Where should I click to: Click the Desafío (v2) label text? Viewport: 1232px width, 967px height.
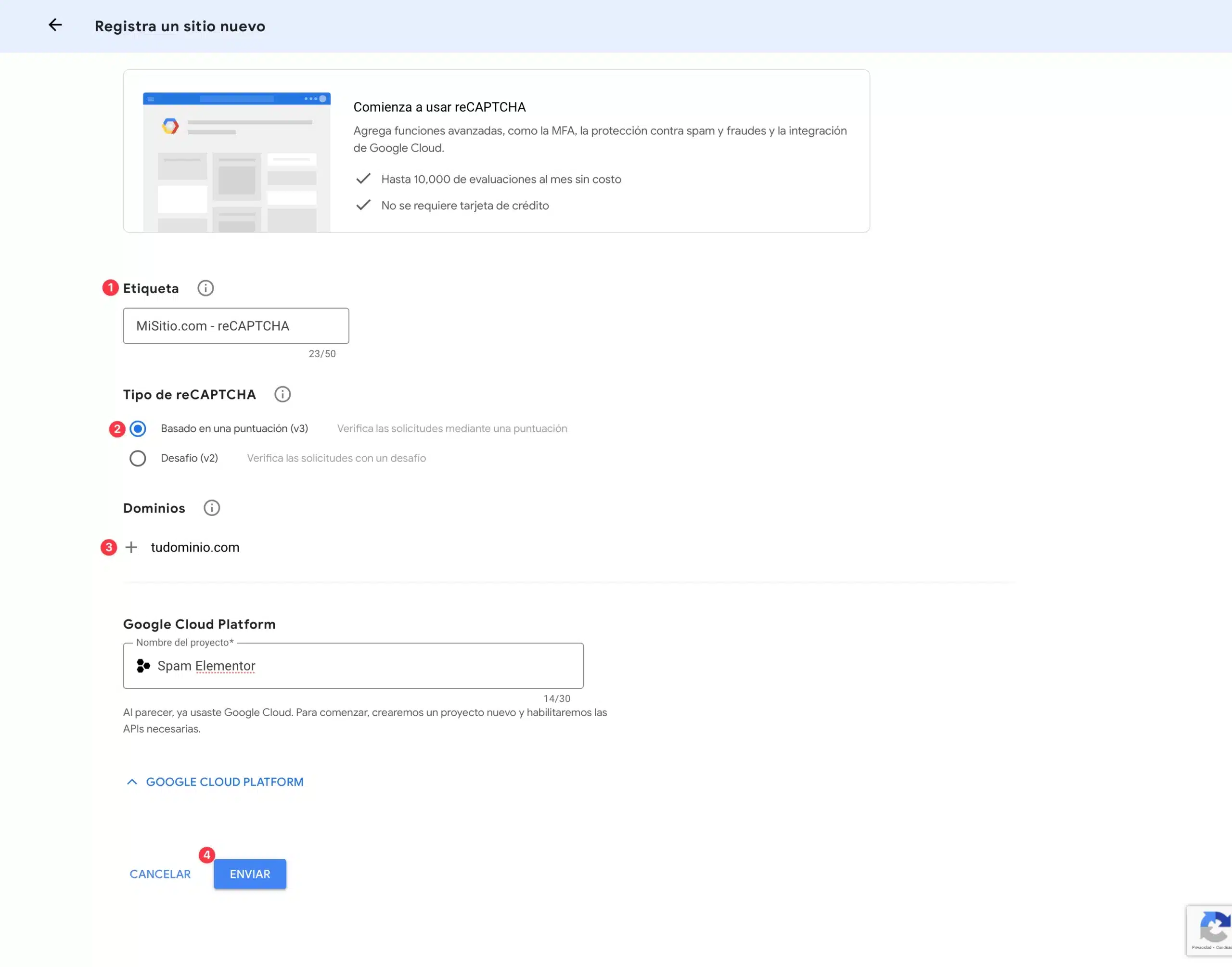coord(189,458)
